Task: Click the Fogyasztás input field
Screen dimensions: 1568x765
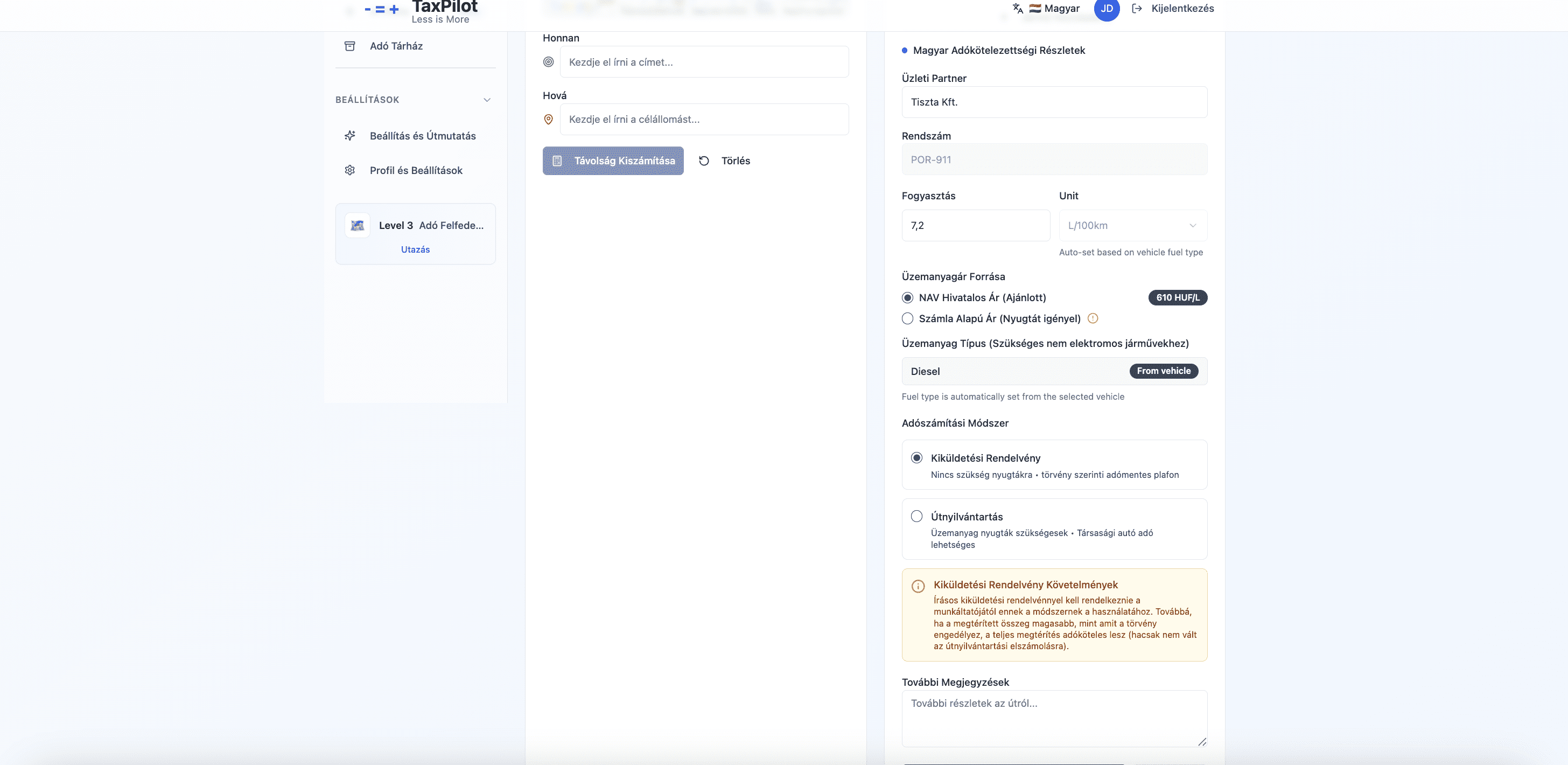Action: [x=975, y=226]
